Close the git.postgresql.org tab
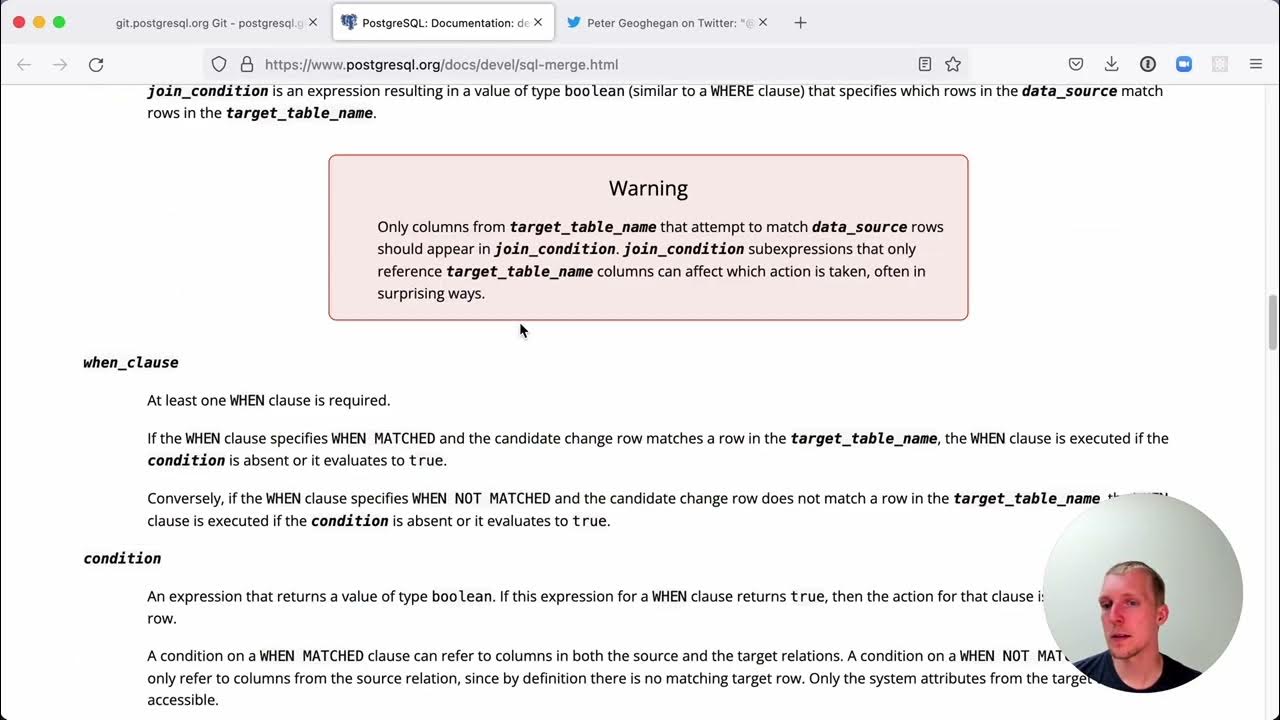This screenshot has height=720, width=1280. click(x=313, y=22)
